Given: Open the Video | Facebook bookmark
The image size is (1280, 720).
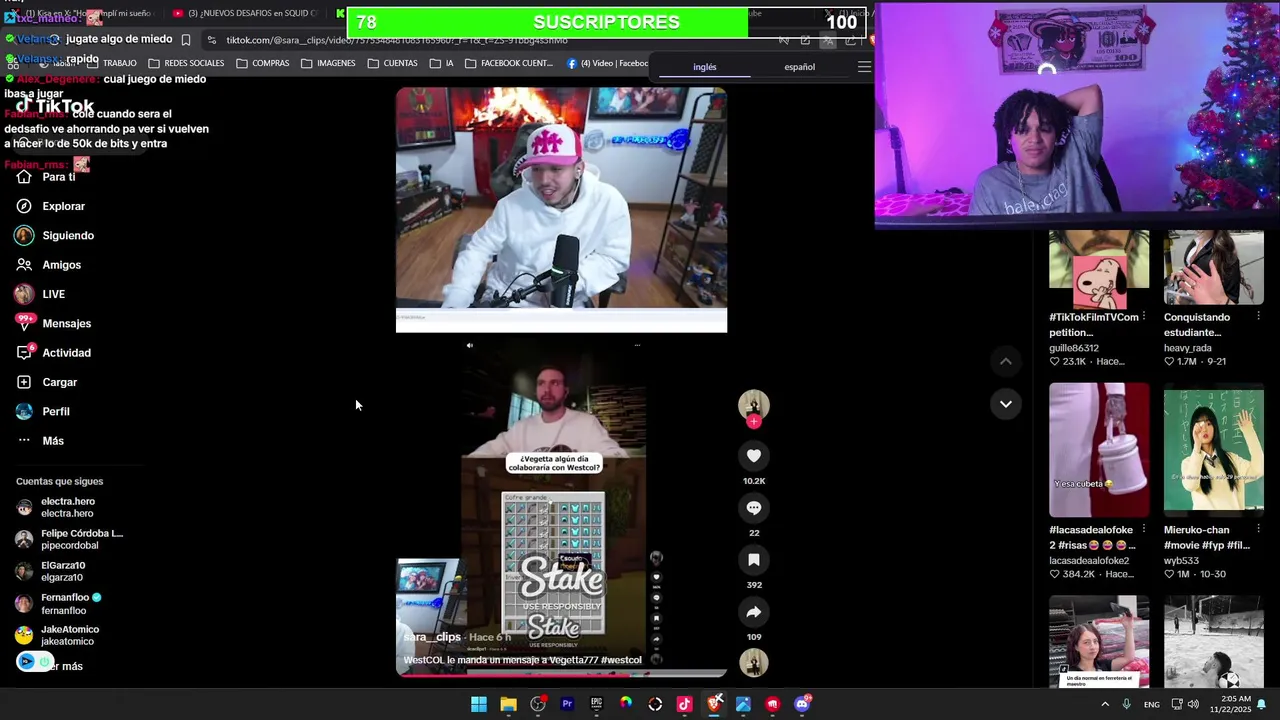Looking at the screenshot, I should (608, 63).
